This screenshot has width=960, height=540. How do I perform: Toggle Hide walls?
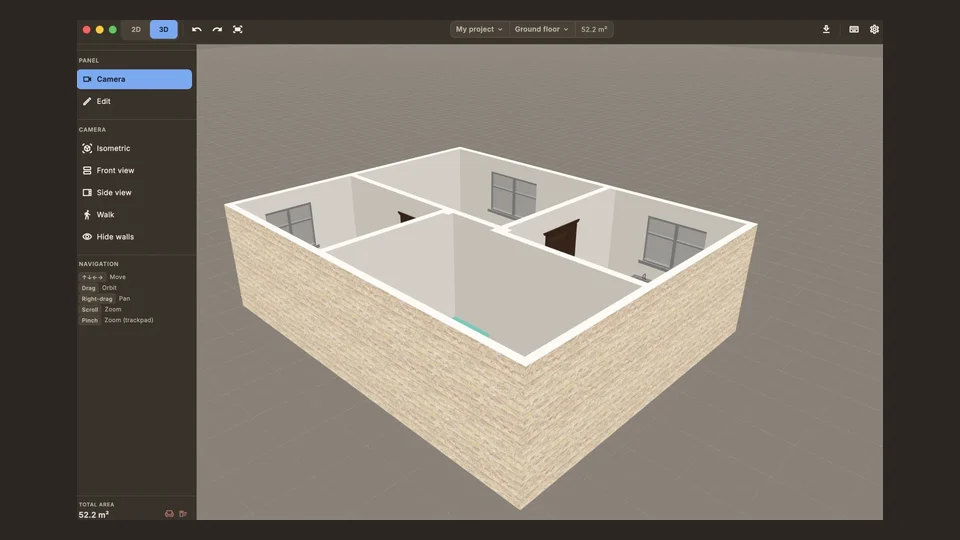pyautogui.click(x=135, y=236)
